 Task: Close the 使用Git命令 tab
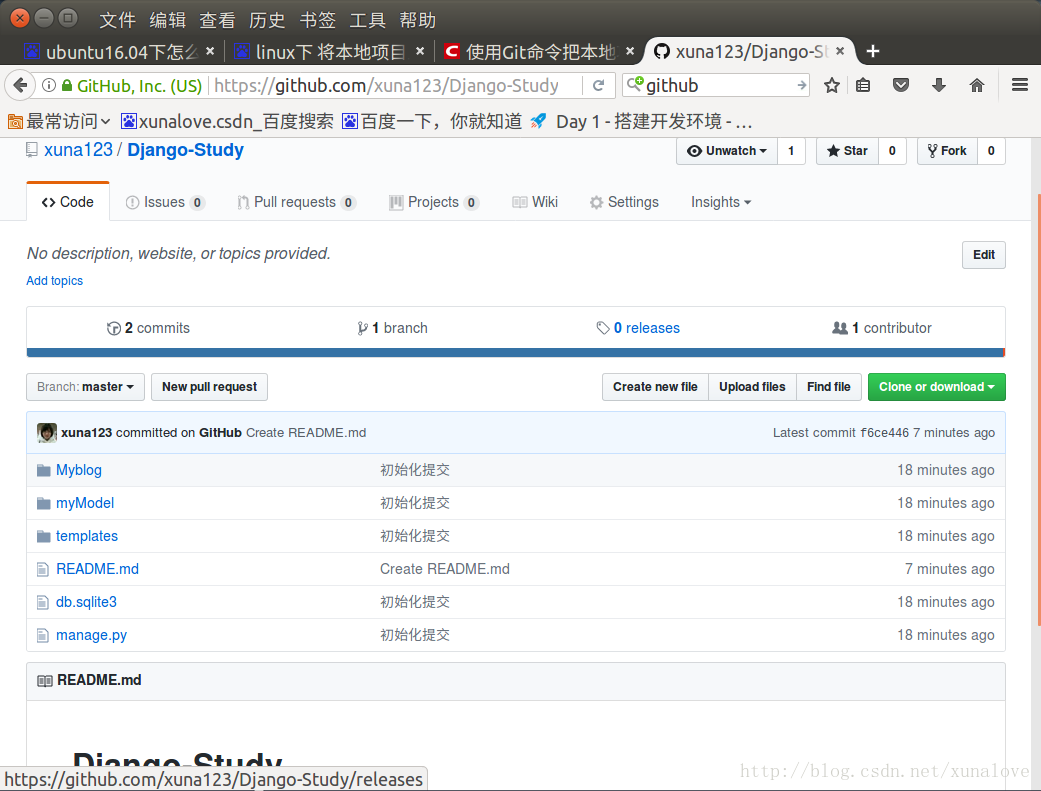click(x=629, y=51)
